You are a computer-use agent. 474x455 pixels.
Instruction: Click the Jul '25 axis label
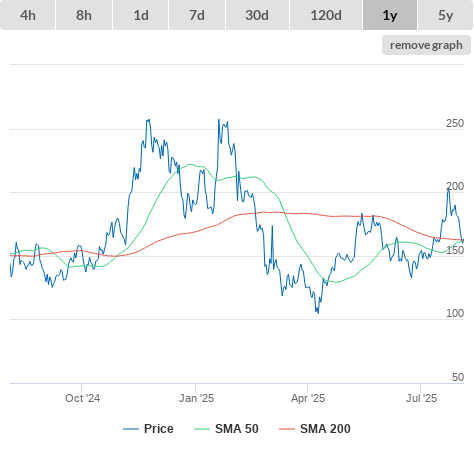pyautogui.click(x=421, y=398)
